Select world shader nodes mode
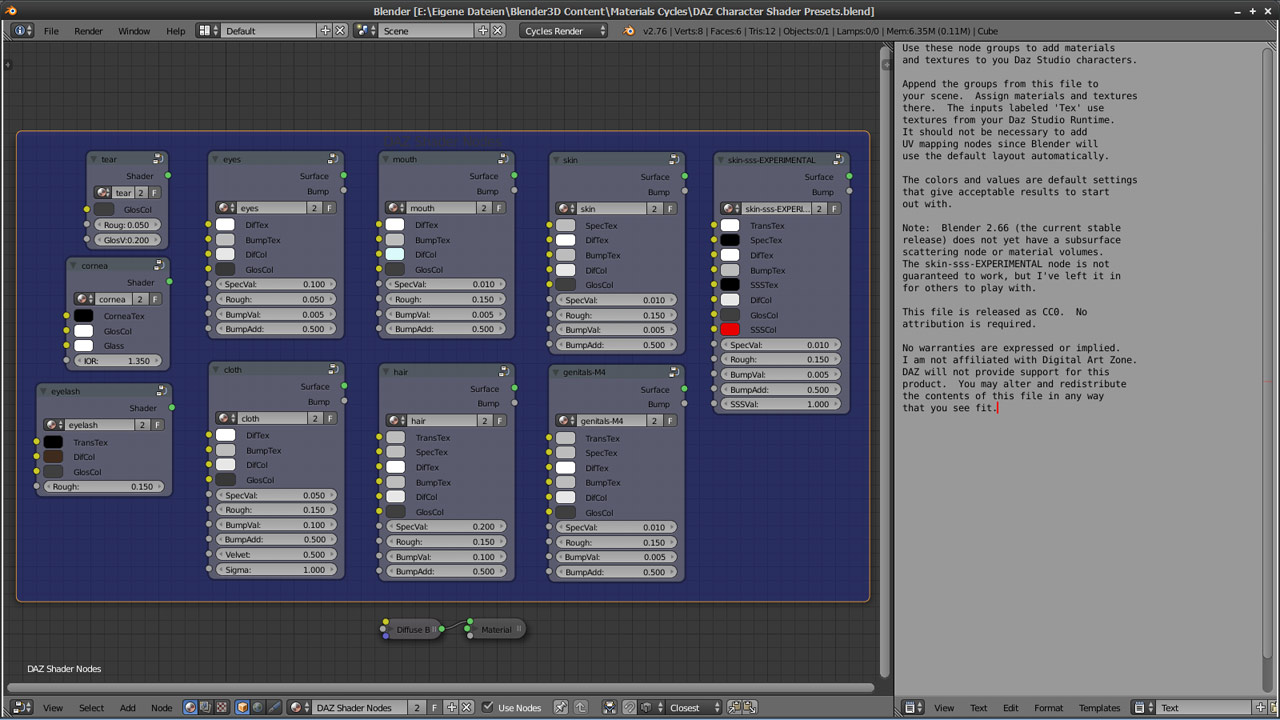Screen dimensions: 1280x720 [258, 707]
